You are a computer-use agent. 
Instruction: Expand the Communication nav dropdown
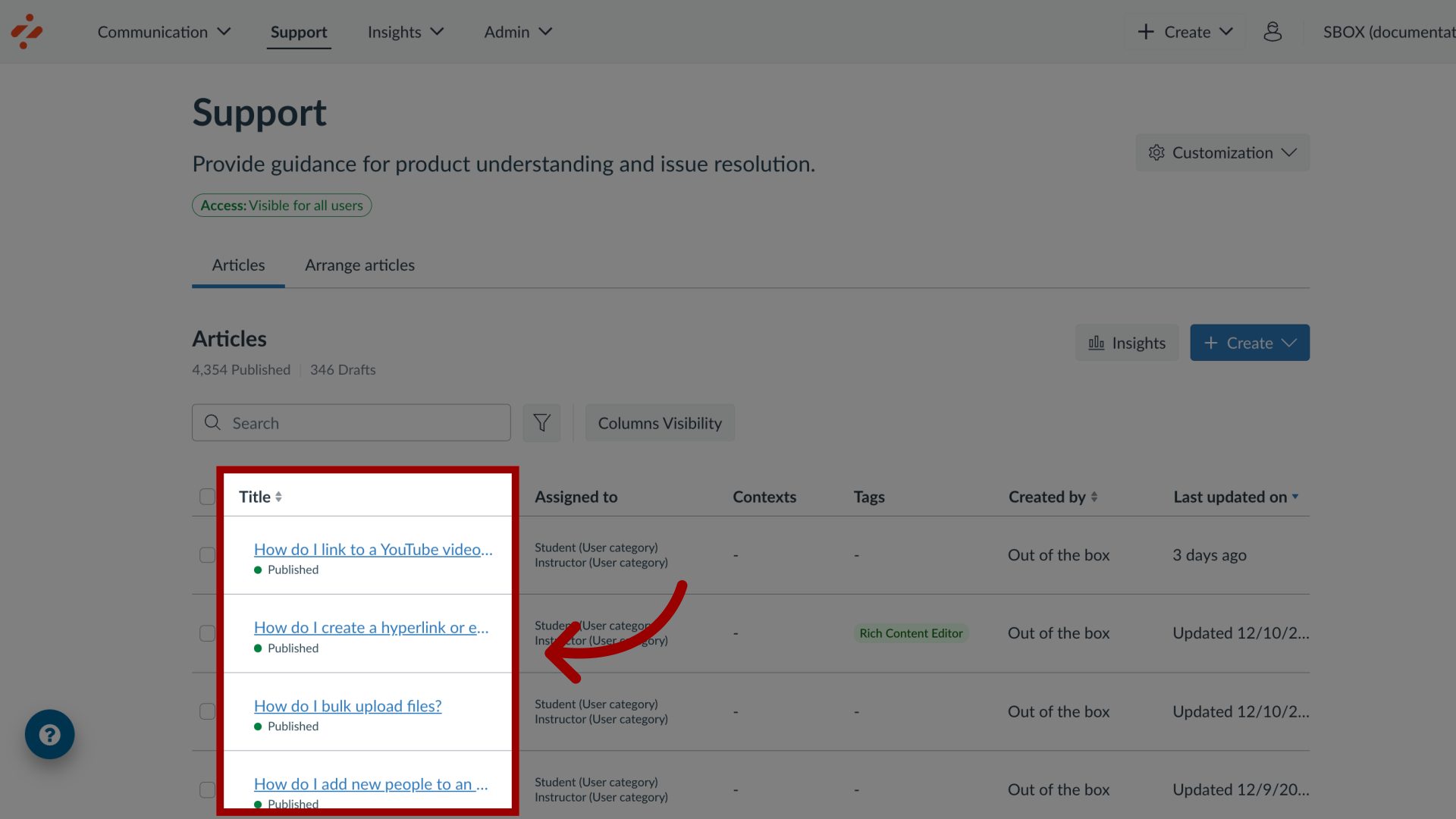coord(163,32)
